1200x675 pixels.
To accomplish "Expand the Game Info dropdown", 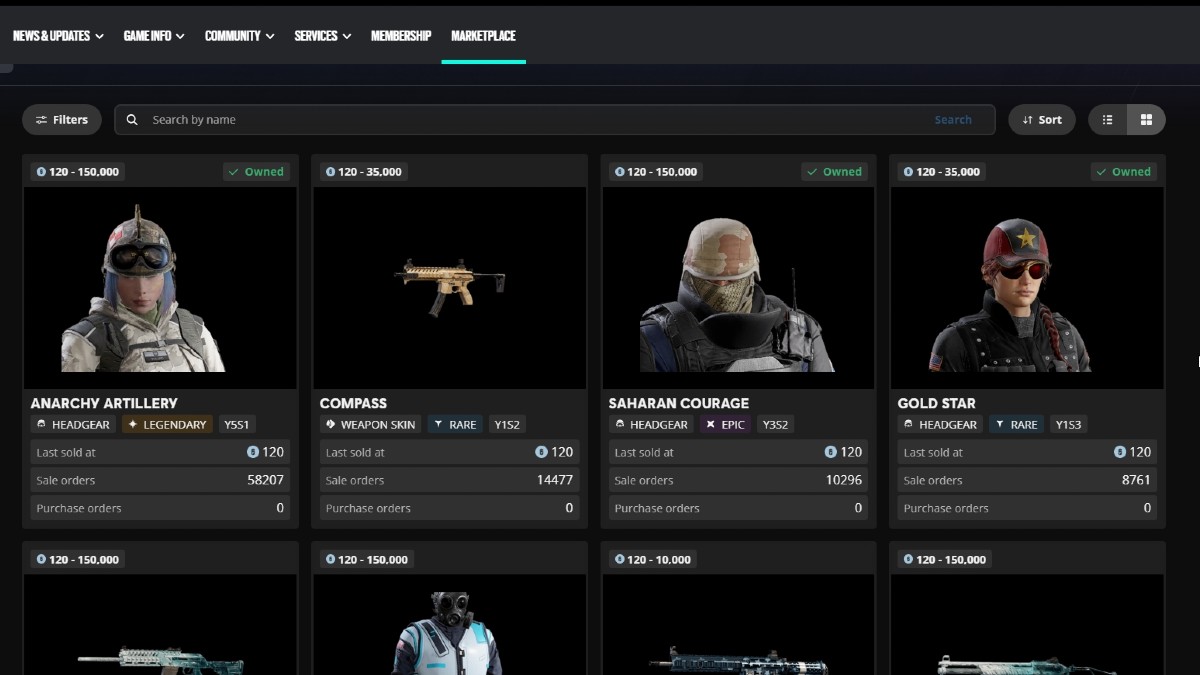I will [153, 35].
